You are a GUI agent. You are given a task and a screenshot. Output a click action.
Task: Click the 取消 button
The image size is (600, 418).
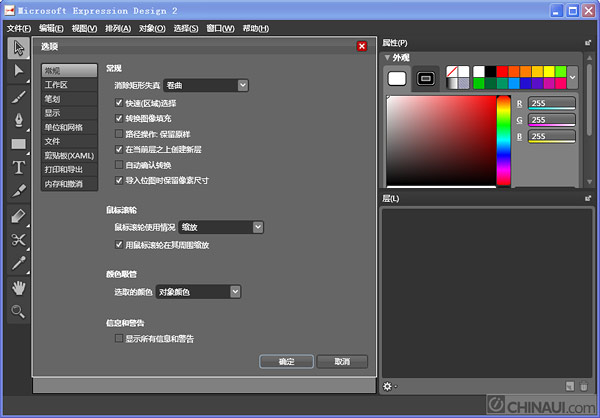point(342,361)
